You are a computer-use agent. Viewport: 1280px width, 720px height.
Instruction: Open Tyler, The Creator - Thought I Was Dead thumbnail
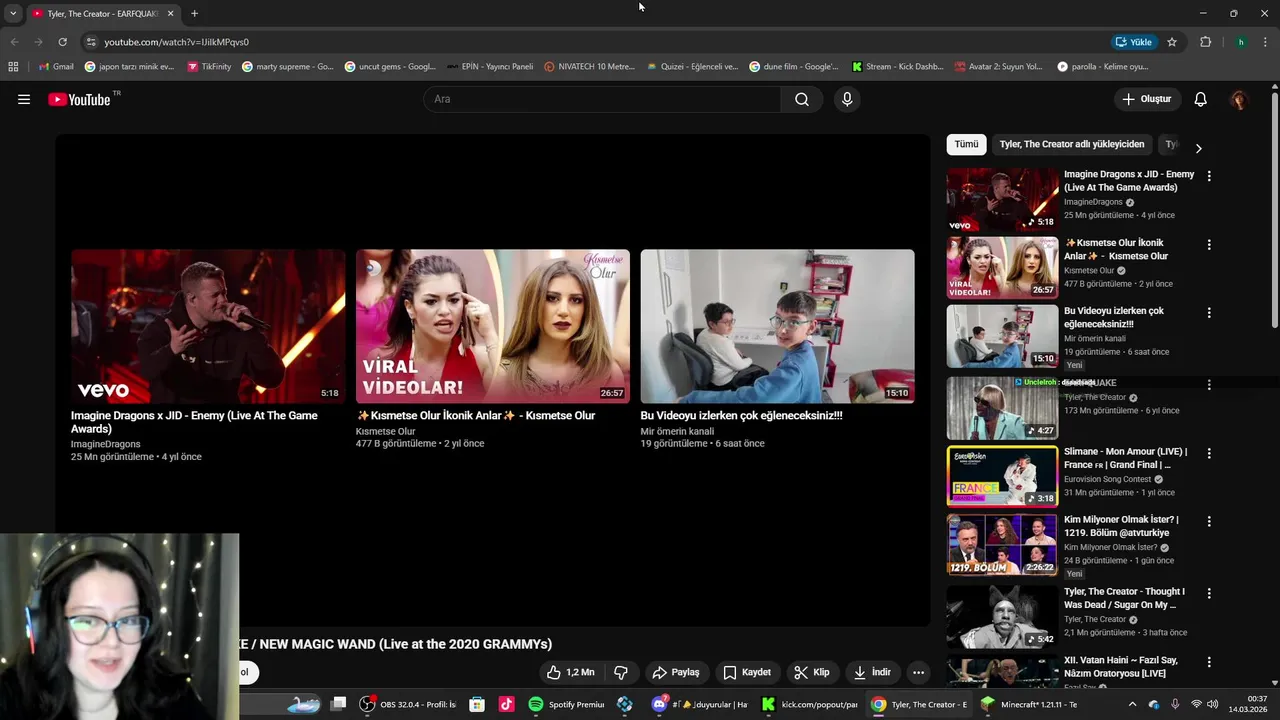click(1002, 616)
